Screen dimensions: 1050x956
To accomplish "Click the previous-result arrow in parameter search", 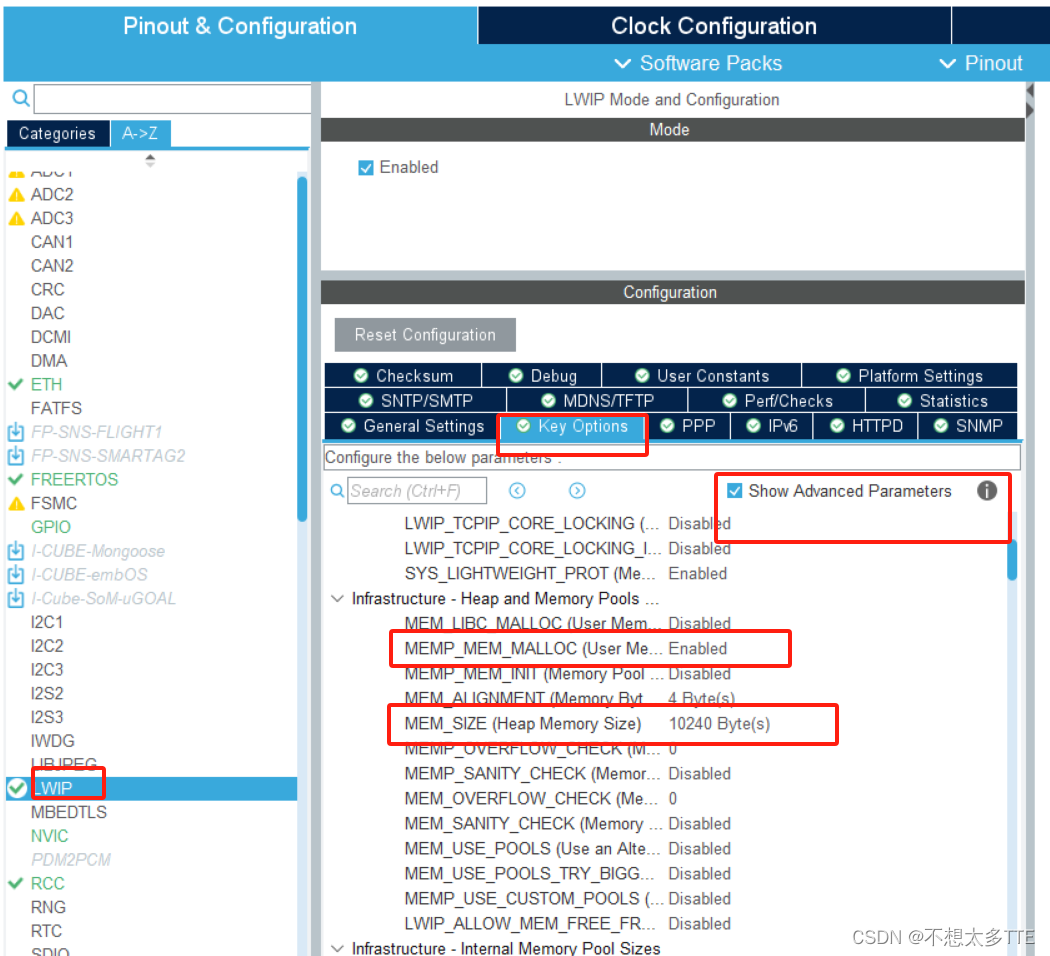I will (x=518, y=490).
